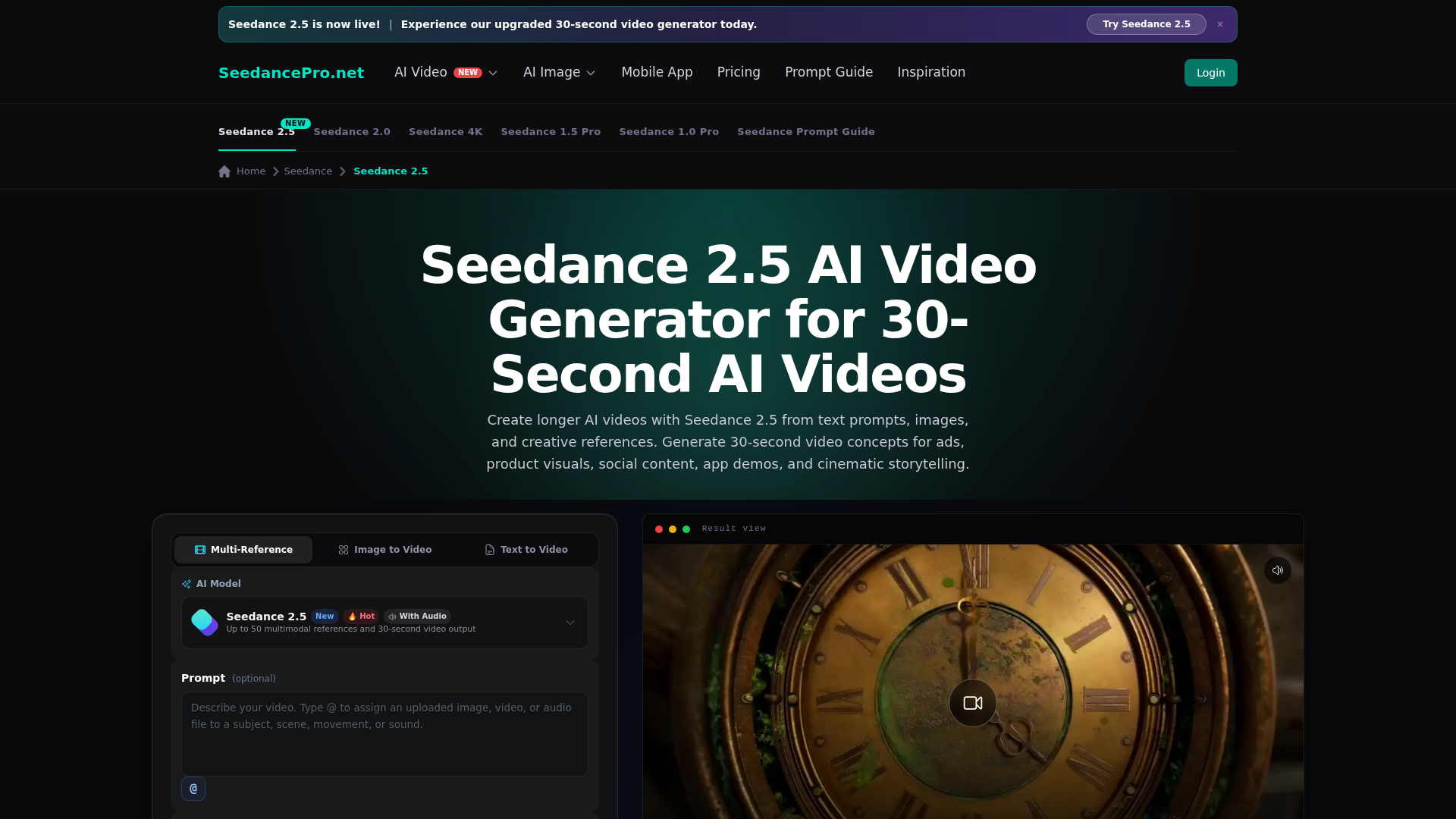Open the Mobile App page
This screenshot has width=1456, height=819.
tap(657, 72)
